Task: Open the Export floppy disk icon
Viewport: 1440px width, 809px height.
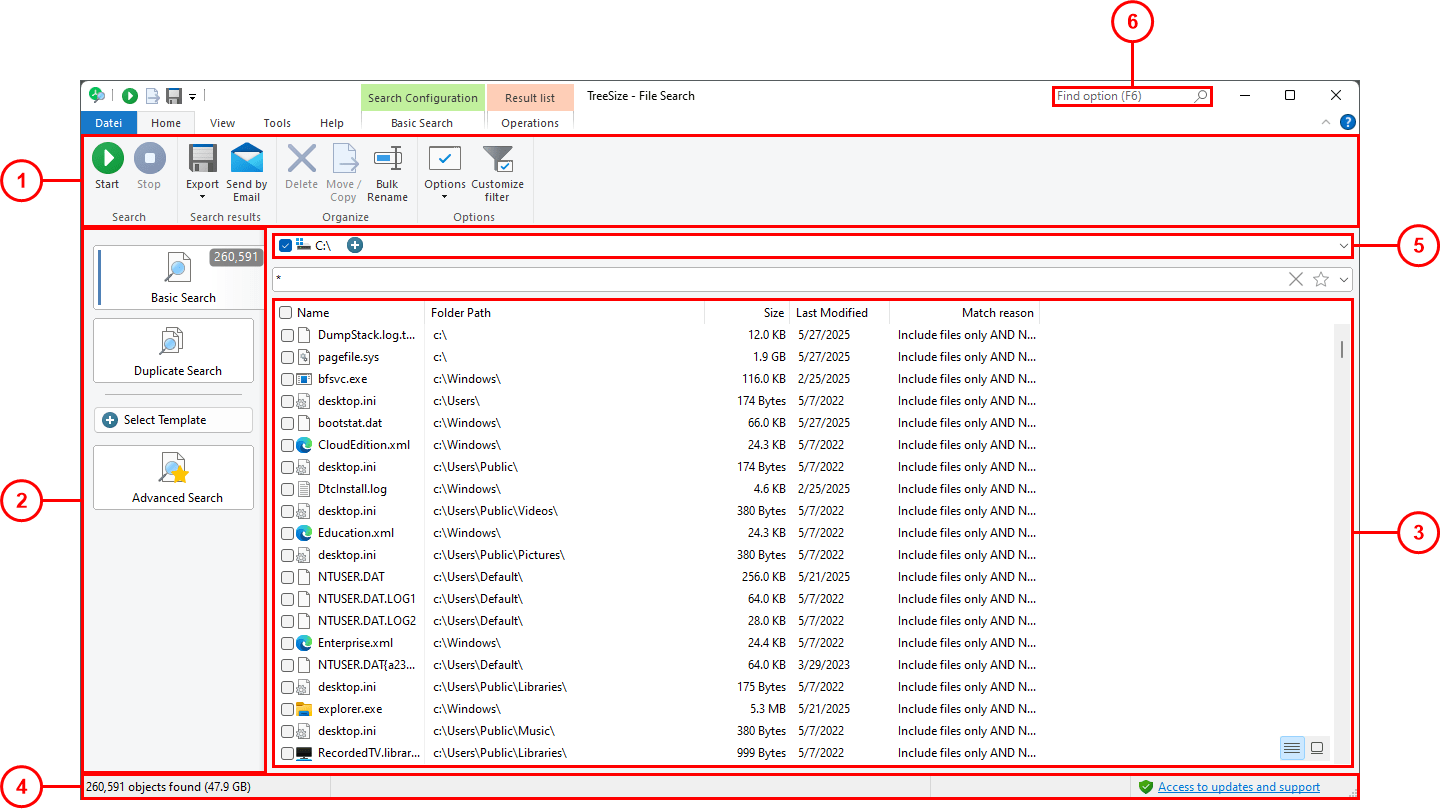Action: pyautogui.click(x=203, y=158)
